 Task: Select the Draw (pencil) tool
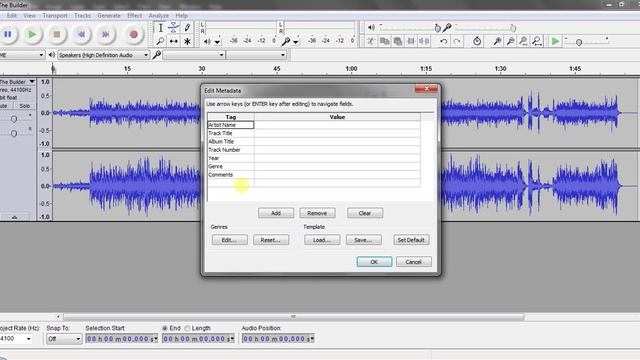(187, 28)
